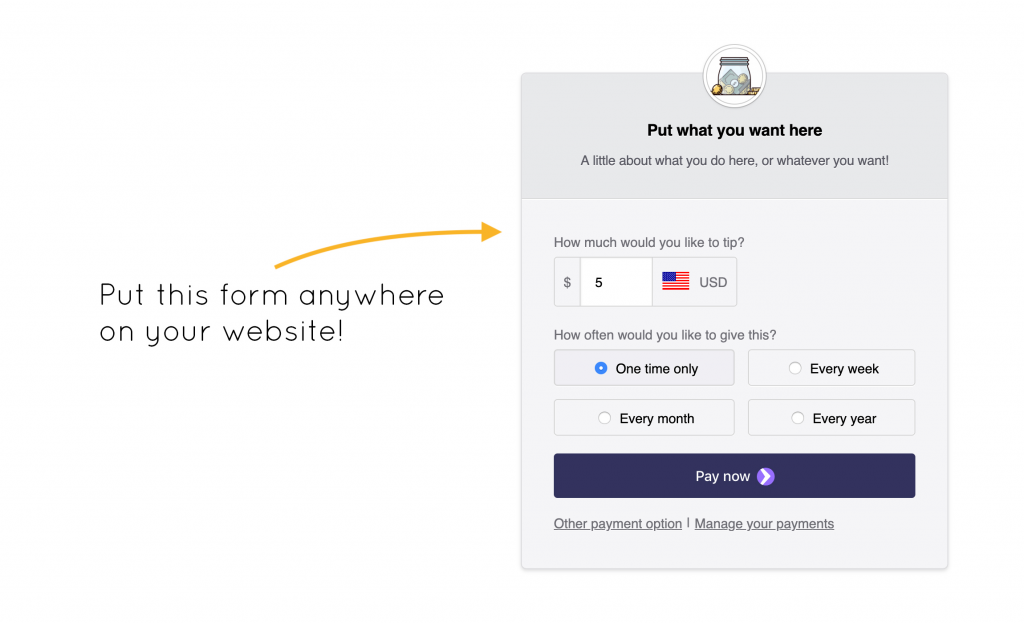
Task: Select the Every week radio option
Action: click(x=831, y=368)
